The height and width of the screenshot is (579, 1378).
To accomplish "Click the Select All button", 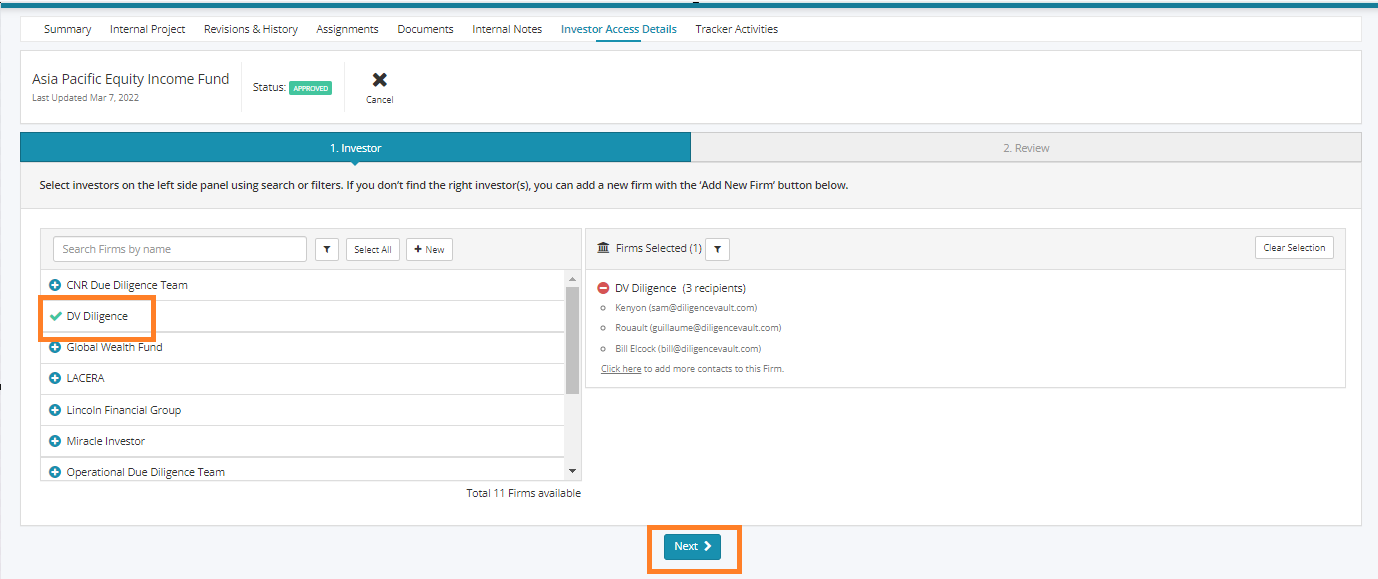I will (x=373, y=249).
